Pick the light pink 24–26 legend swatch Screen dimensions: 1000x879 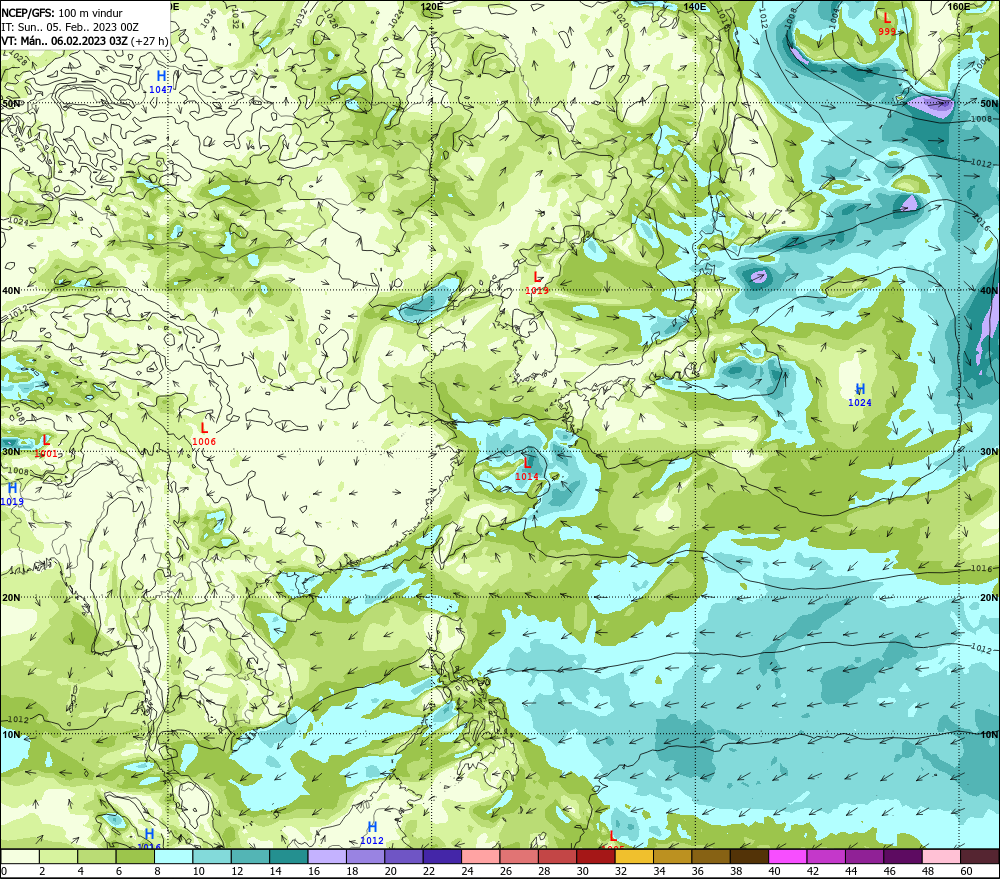tap(481, 856)
